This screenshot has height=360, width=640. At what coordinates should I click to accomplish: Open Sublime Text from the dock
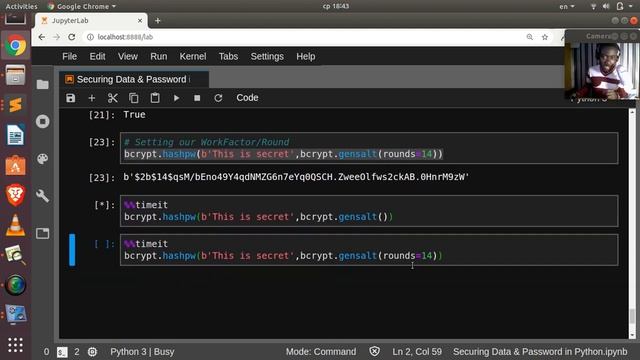pos(16,105)
